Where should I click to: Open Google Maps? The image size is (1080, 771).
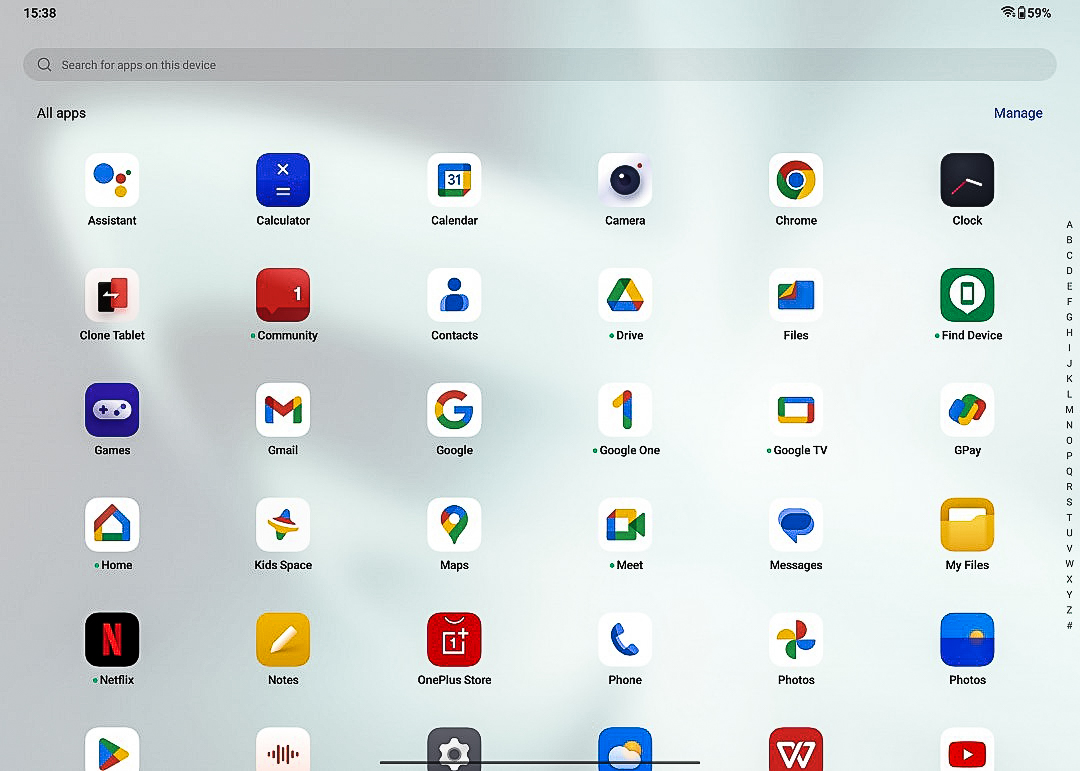pos(454,525)
